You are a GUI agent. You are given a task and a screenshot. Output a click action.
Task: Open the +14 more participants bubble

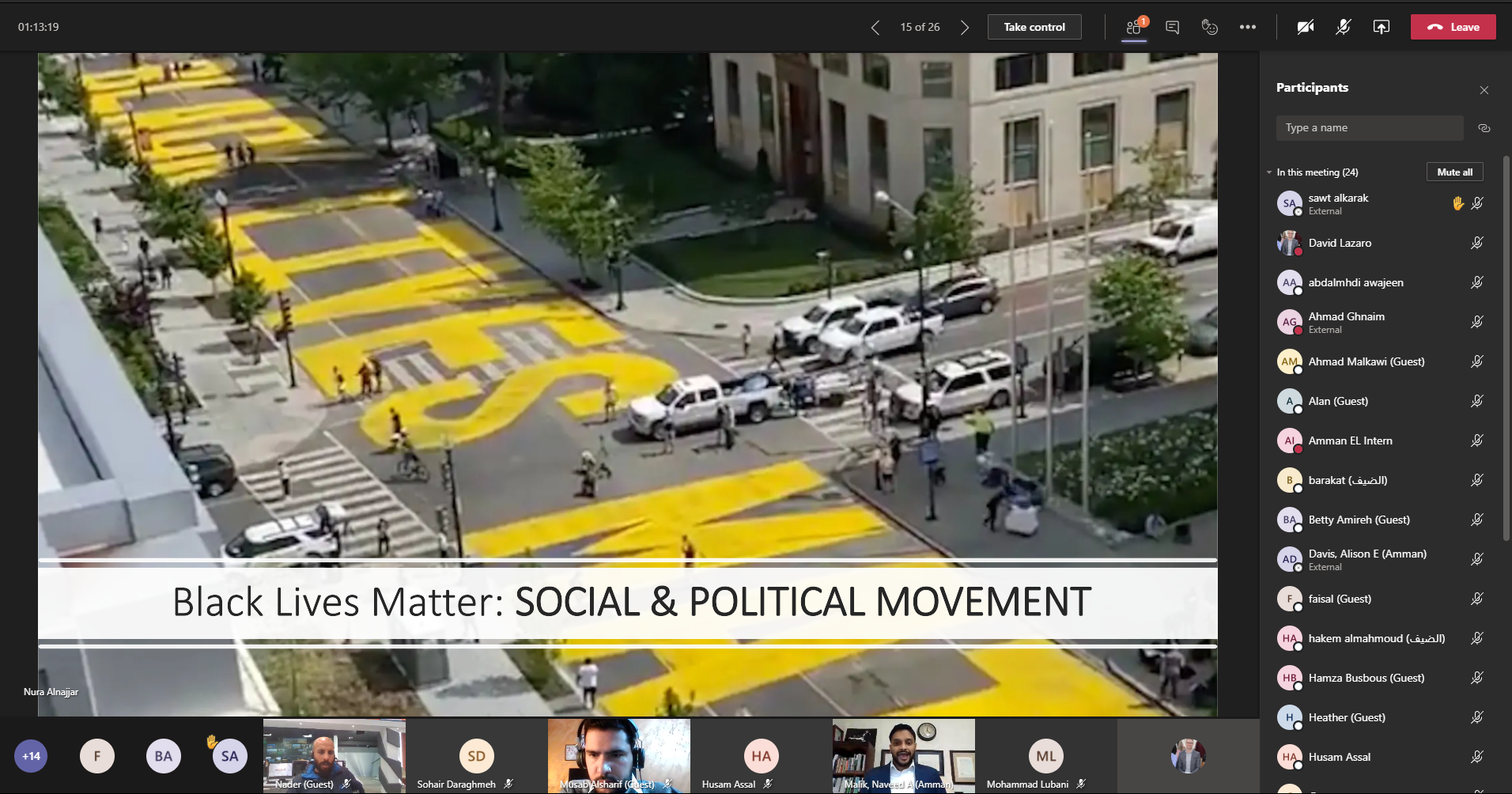31,756
